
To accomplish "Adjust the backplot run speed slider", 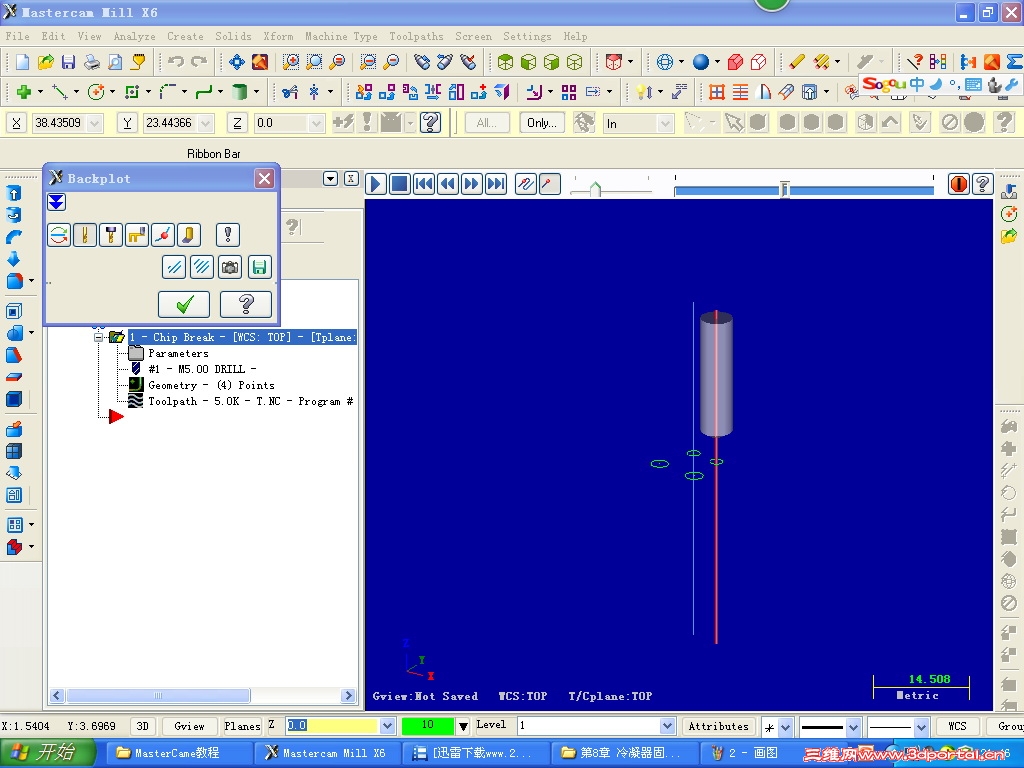I will pyautogui.click(x=595, y=189).
